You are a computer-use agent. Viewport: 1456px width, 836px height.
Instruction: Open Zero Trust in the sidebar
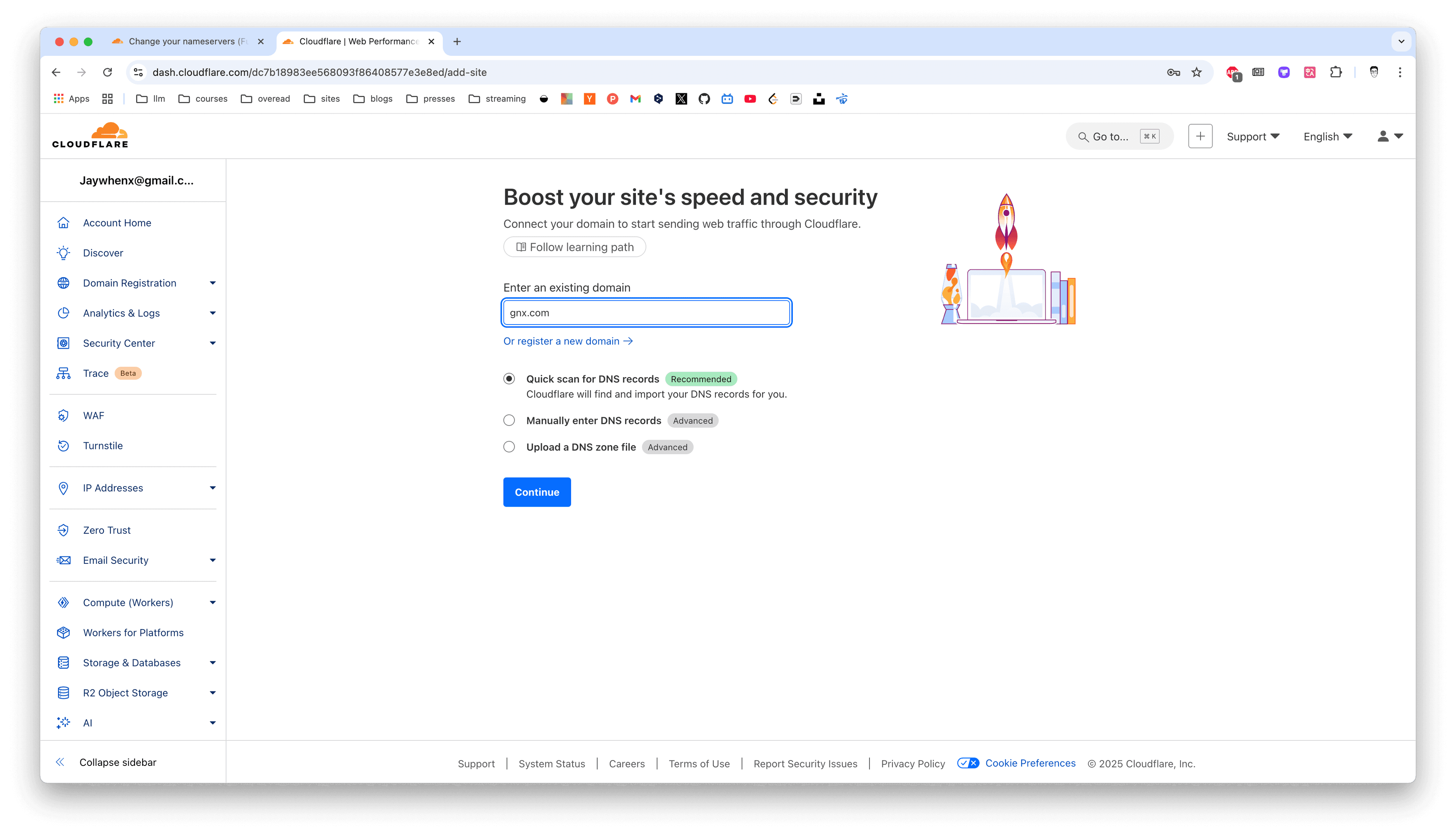coord(106,530)
